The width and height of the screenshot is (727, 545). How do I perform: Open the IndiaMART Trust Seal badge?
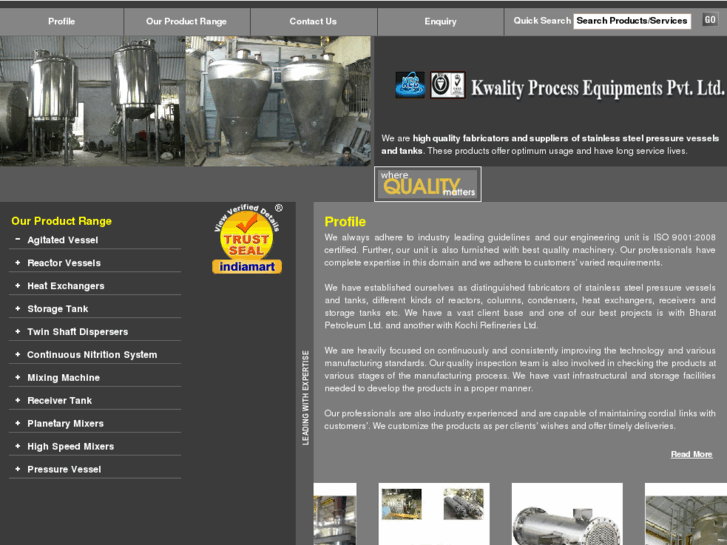(248, 239)
